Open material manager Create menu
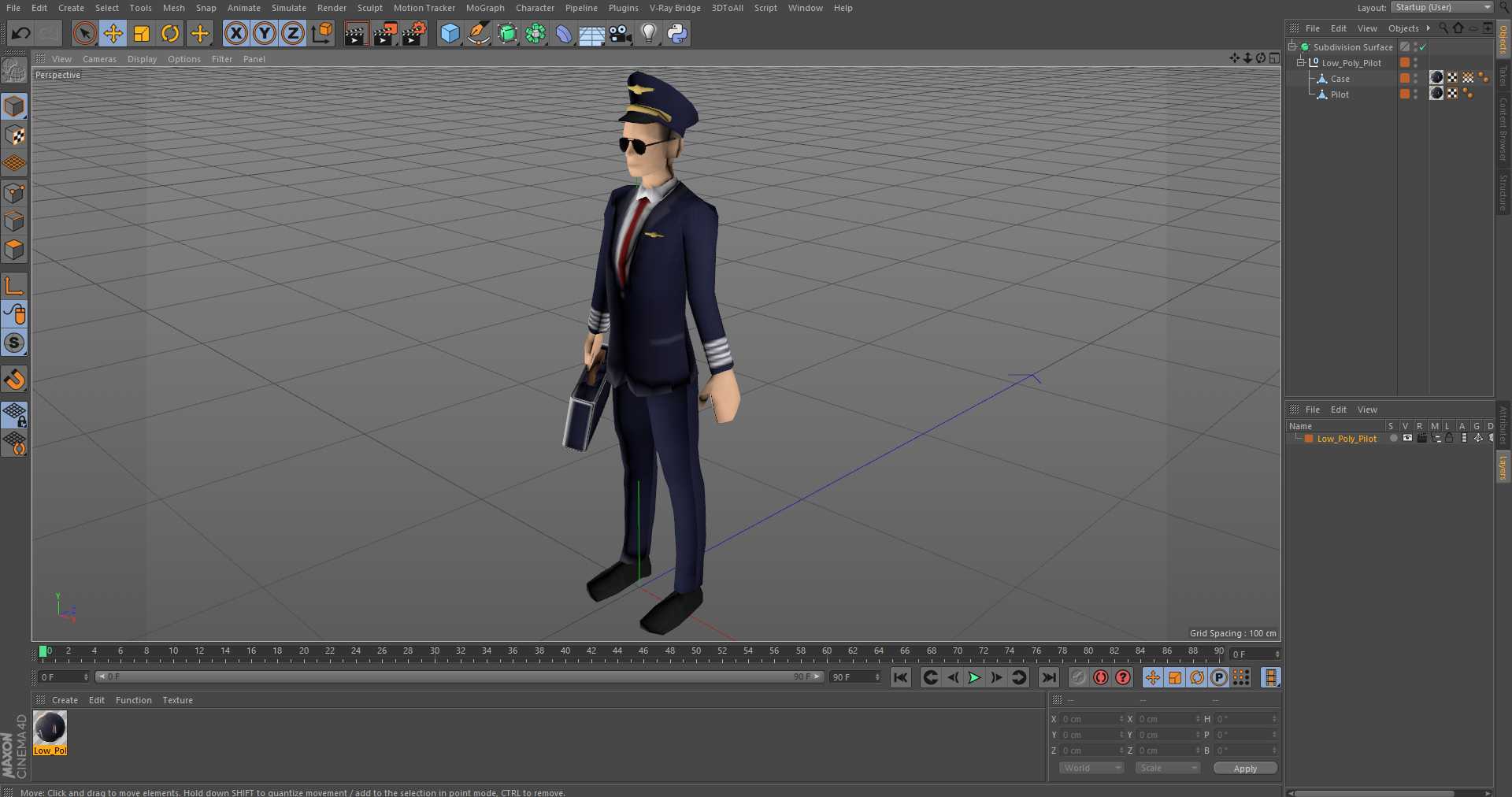Screen dimensions: 1512x797 pyautogui.click(x=65, y=700)
